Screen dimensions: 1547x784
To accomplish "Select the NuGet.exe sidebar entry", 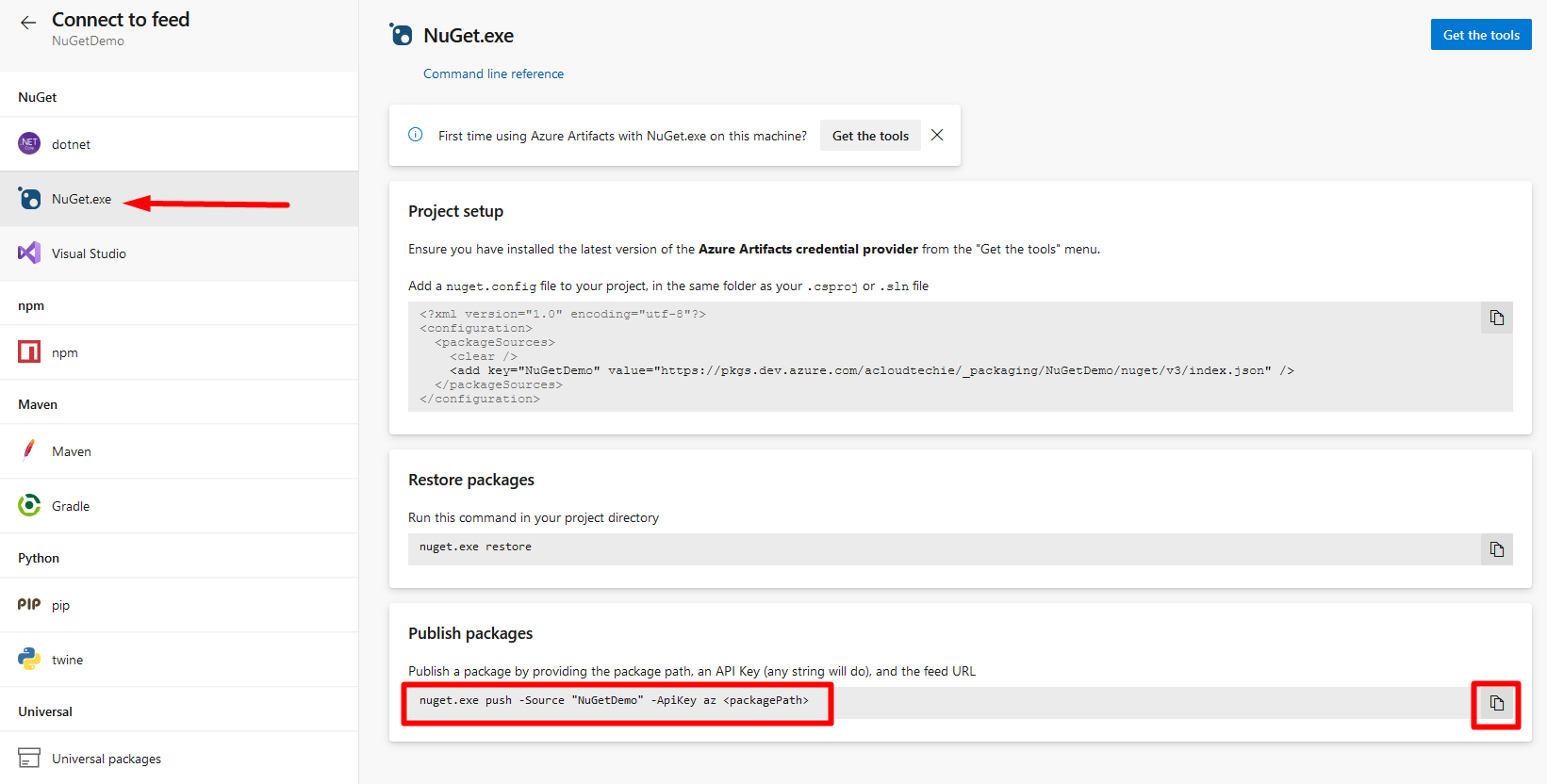I will (179, 199).
